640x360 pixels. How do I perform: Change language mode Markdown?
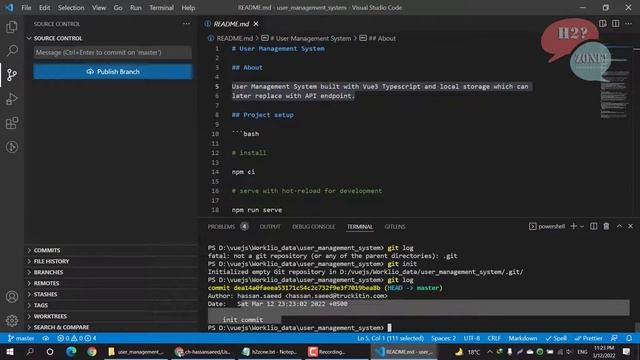(522, 338)
